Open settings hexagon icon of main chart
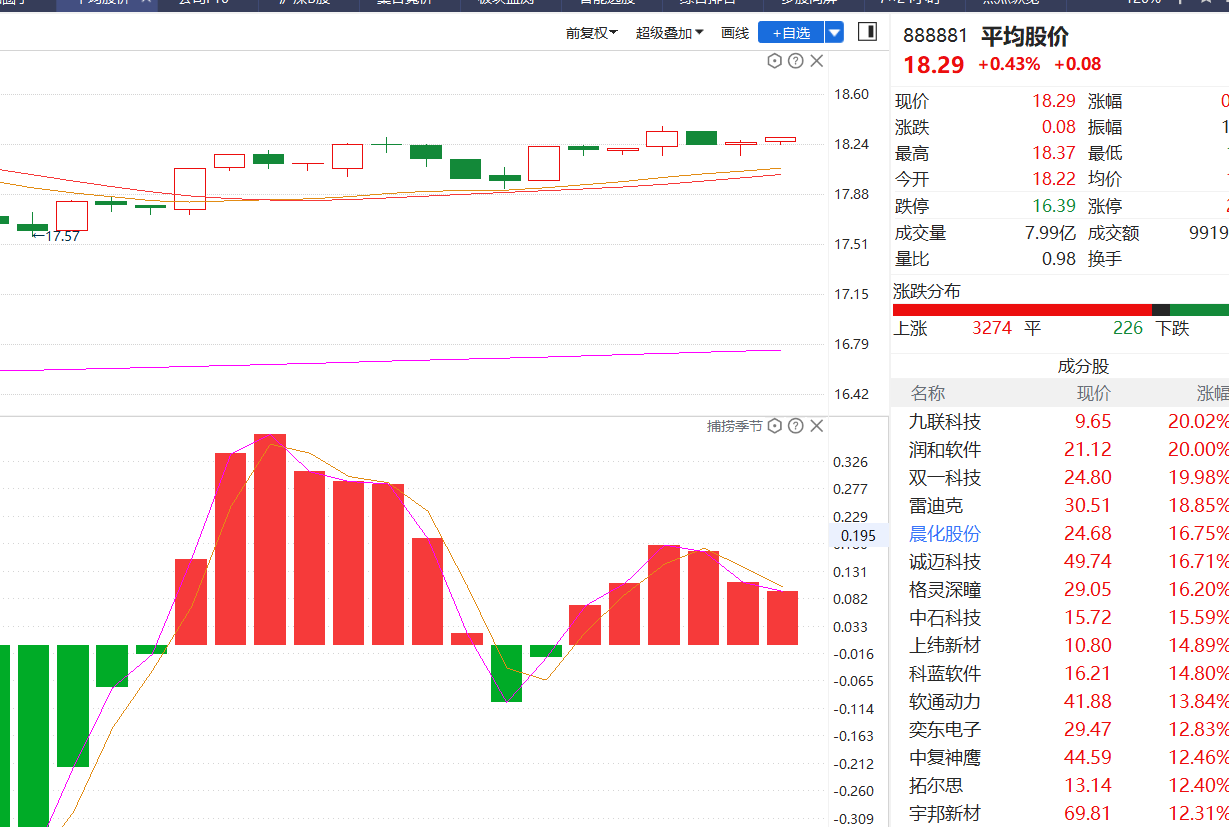Screen dimensions: 1229x827 pyautogui.click(x=774, y=61)
